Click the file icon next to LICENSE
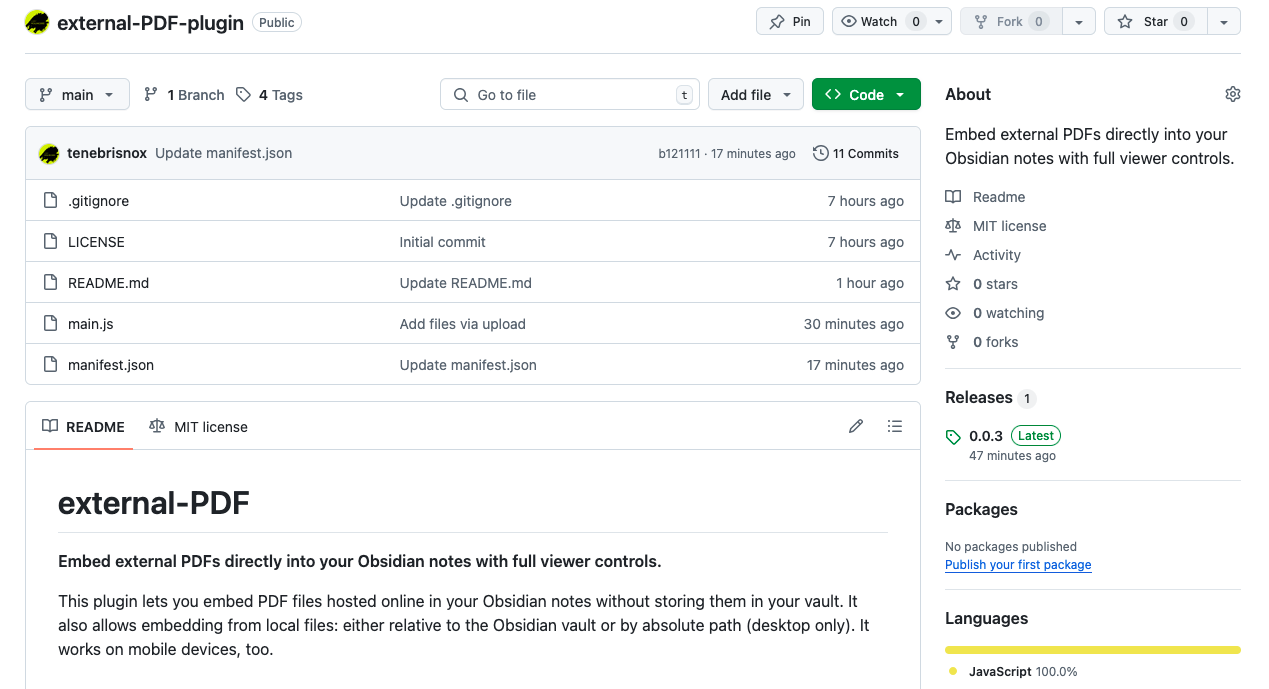This screenshot has width=1269, height=689. 50,242
